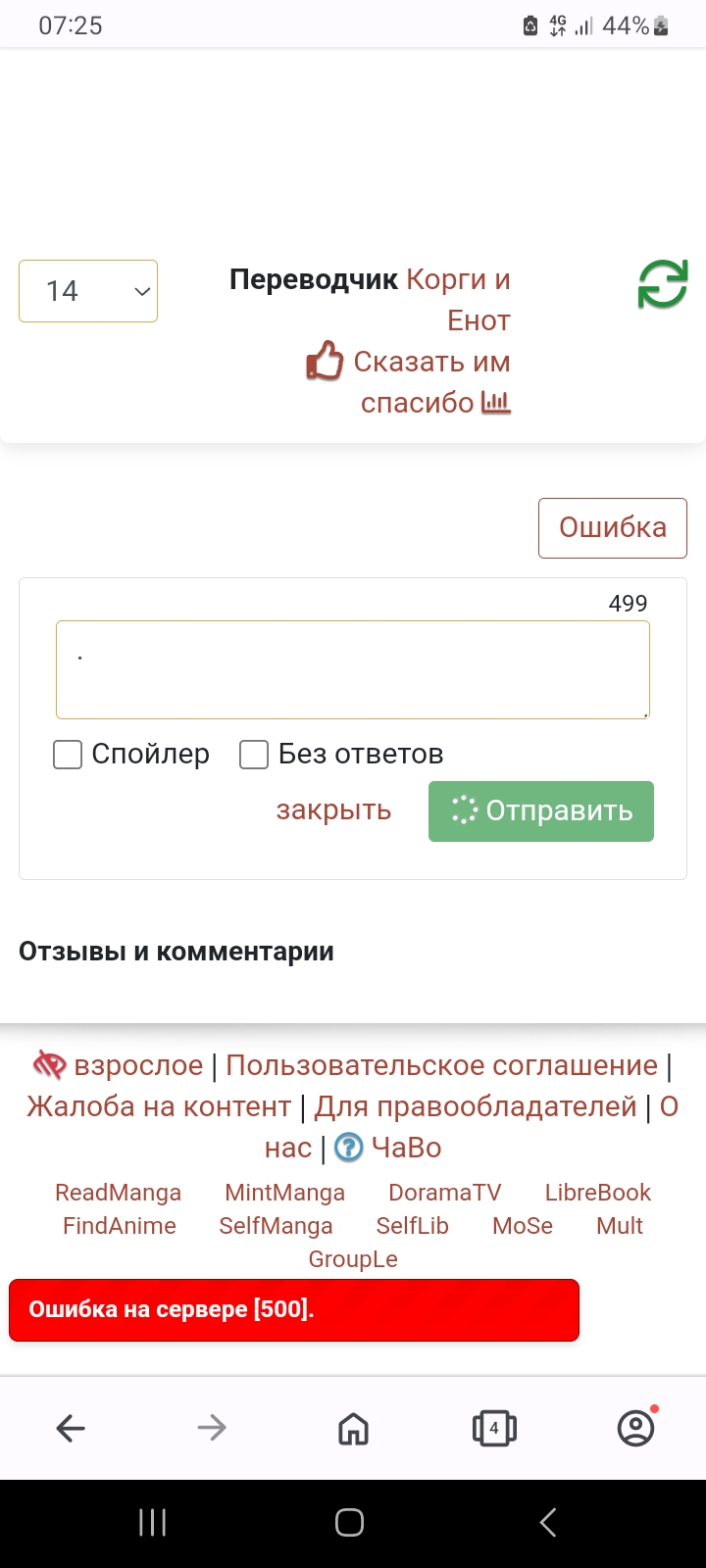The height and width of the screenshot is (1568, 706).
Task: Check the Без ответов option
Action: click(x=254, y=755)
